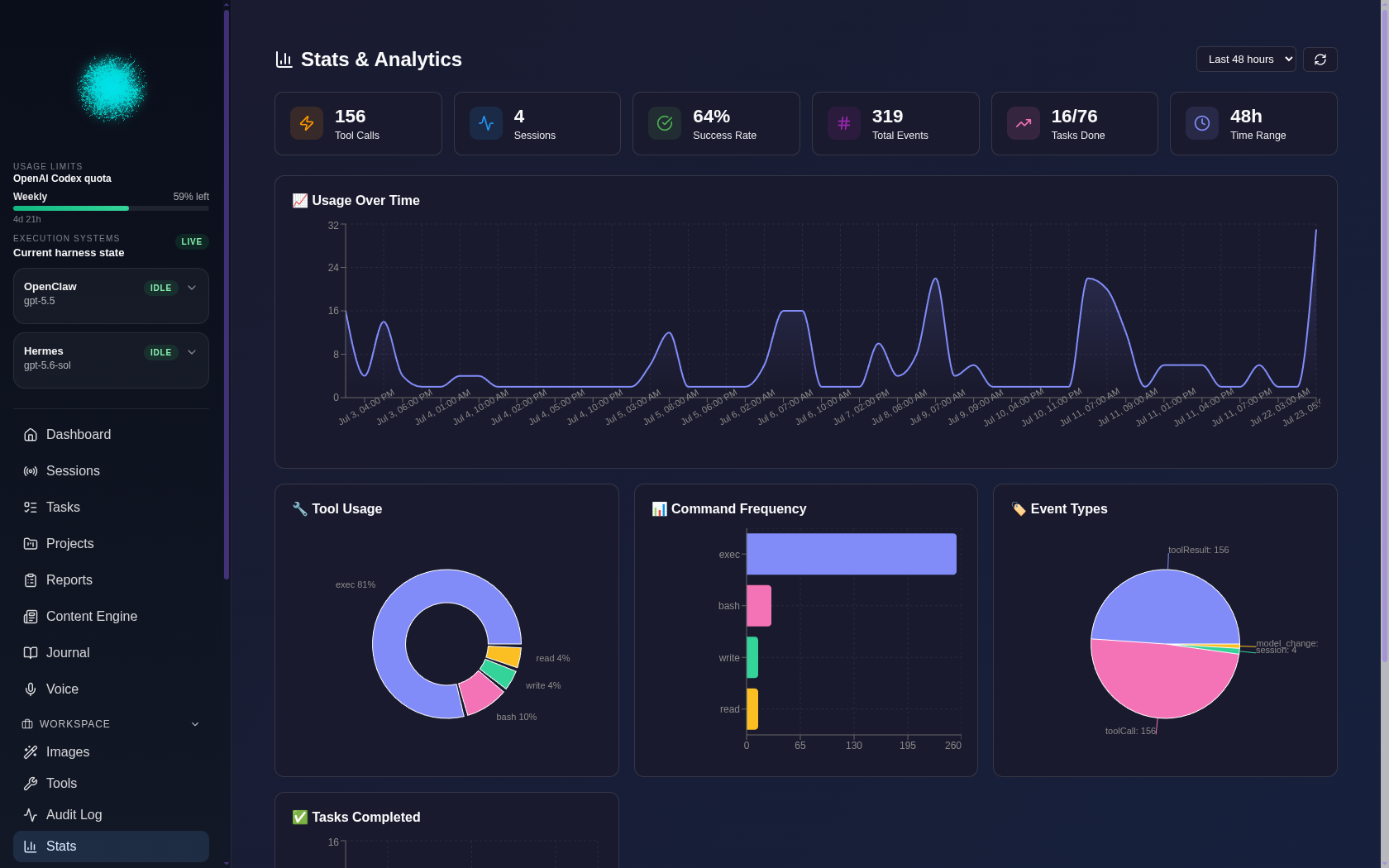Viewport: 1389px width, 868px height.
Task: Click the 156 Tool Calls value
Action: tap(350, 117)
